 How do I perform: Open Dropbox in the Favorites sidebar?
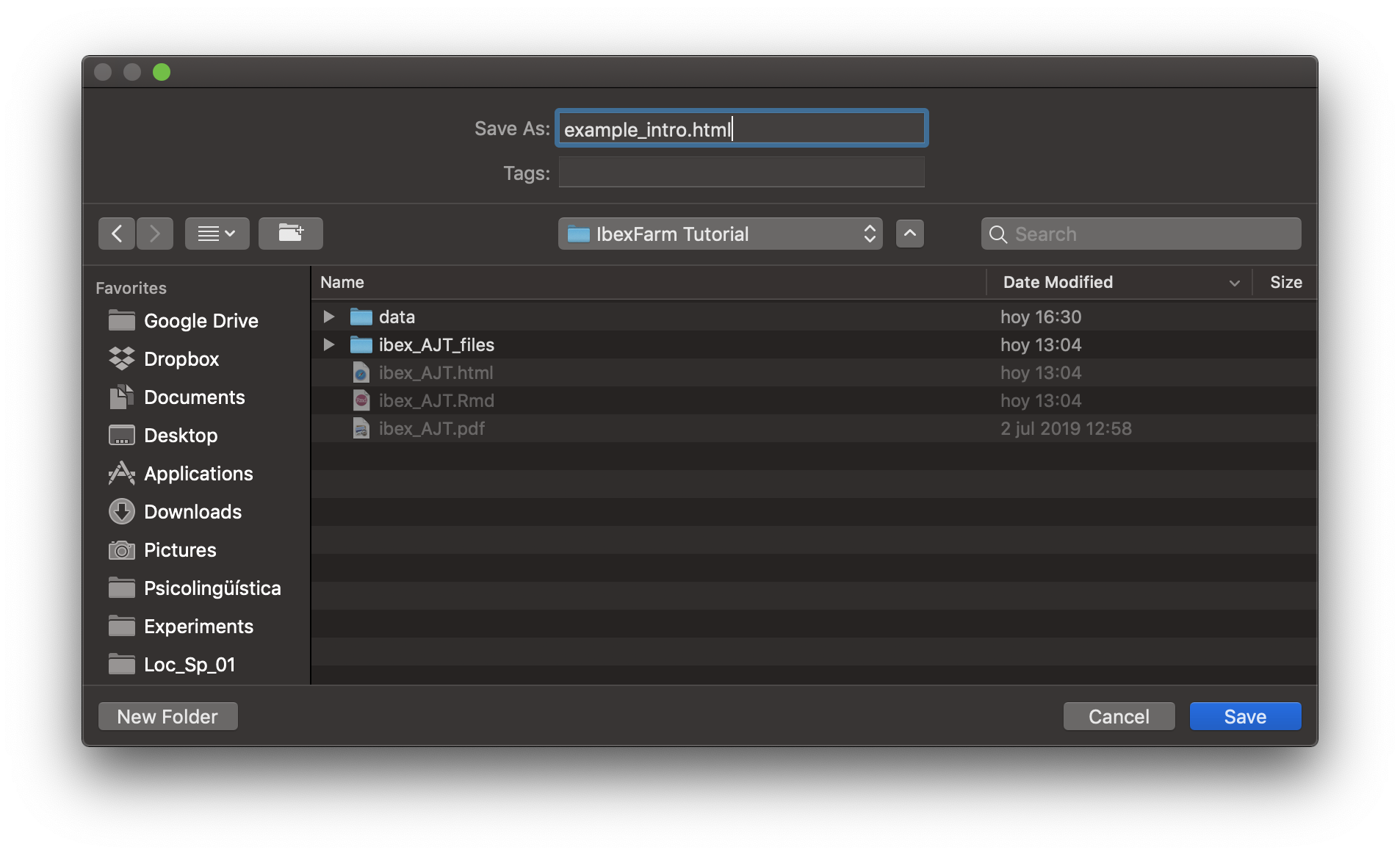point(181,359)
